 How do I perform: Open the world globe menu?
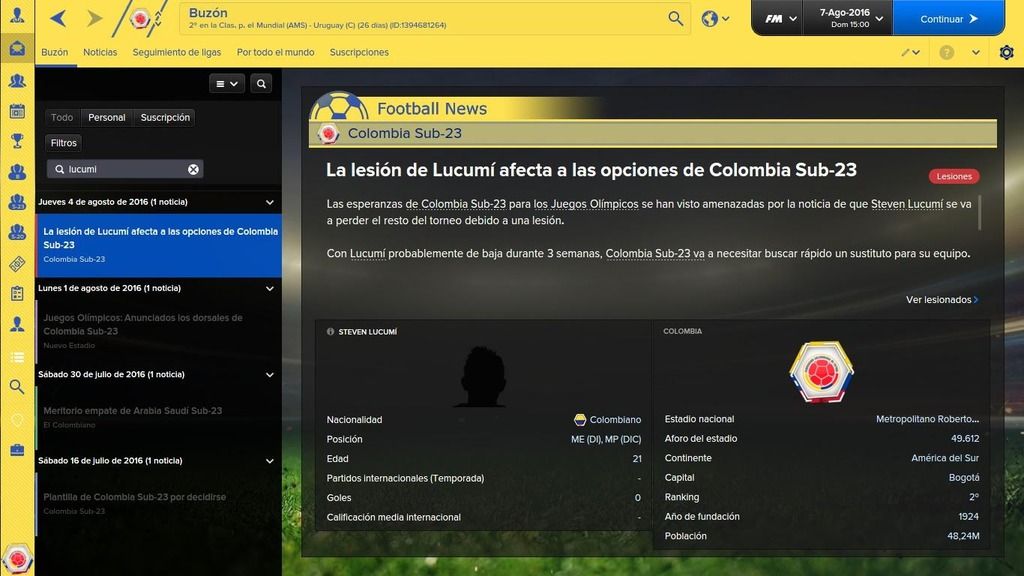coord(715,19)
